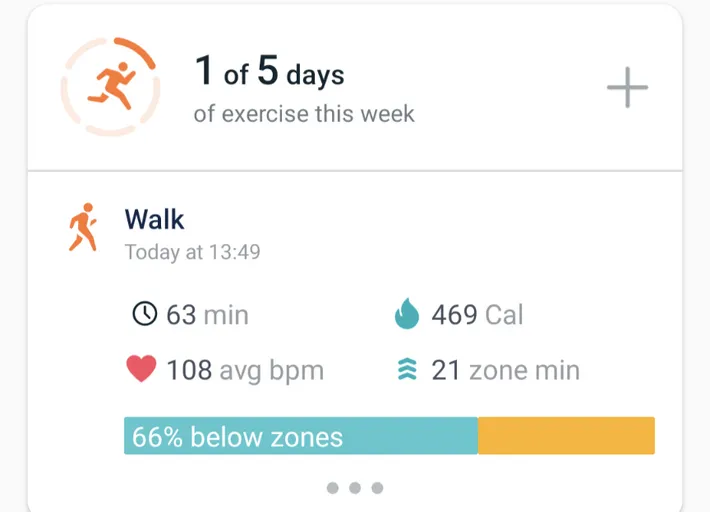Screen dimensions: 710x512
Task: Click the "Today at 13:49" timestamp
Action: pyautogui.click(x=192, y=252)
